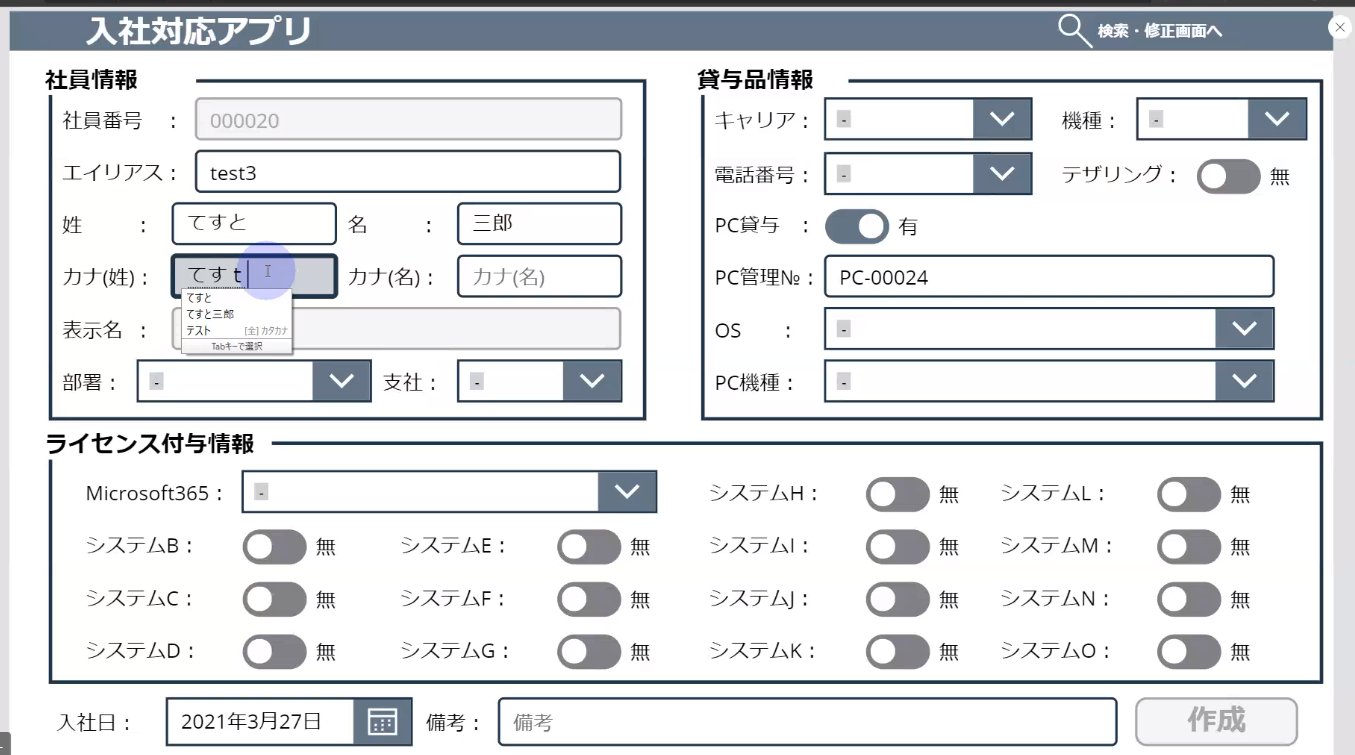Image resolution: width=1355 pixels, height=755 pixels.
Task: Click the 貸与品情報 section heading
Action: point(756,80)
